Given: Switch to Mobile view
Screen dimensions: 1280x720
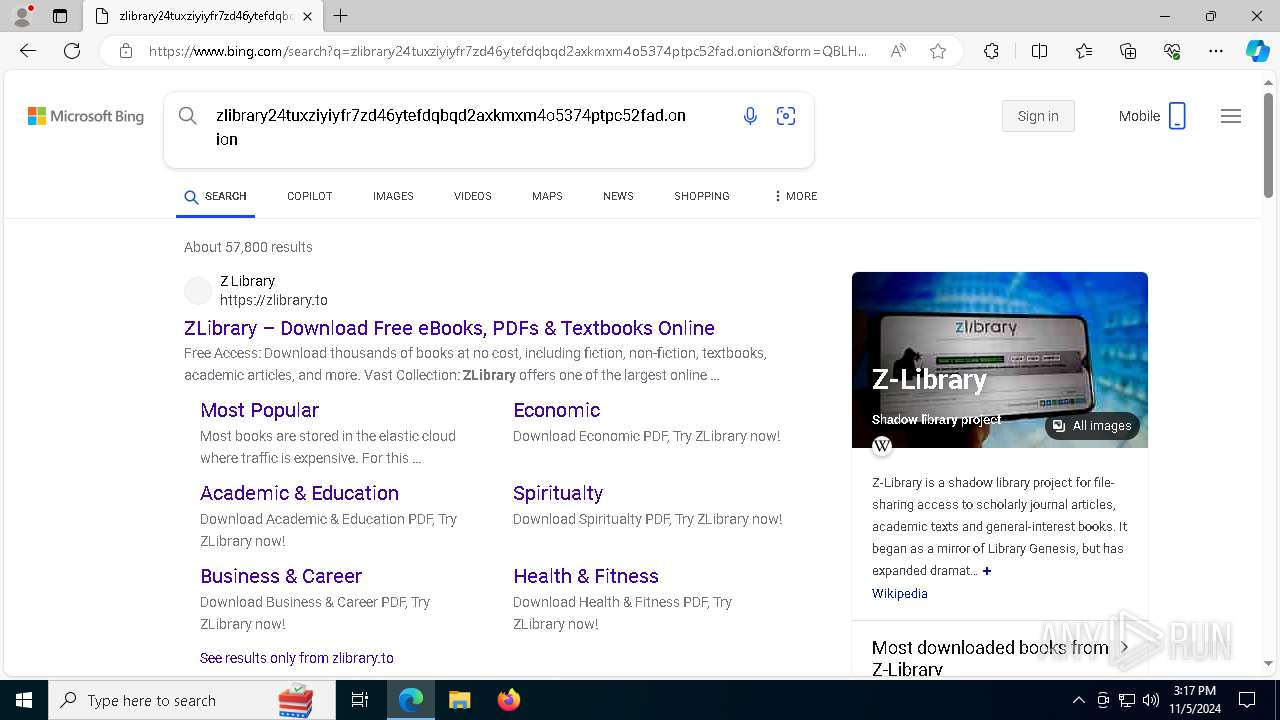Looking at the screenshot, I should [1152, 116].
